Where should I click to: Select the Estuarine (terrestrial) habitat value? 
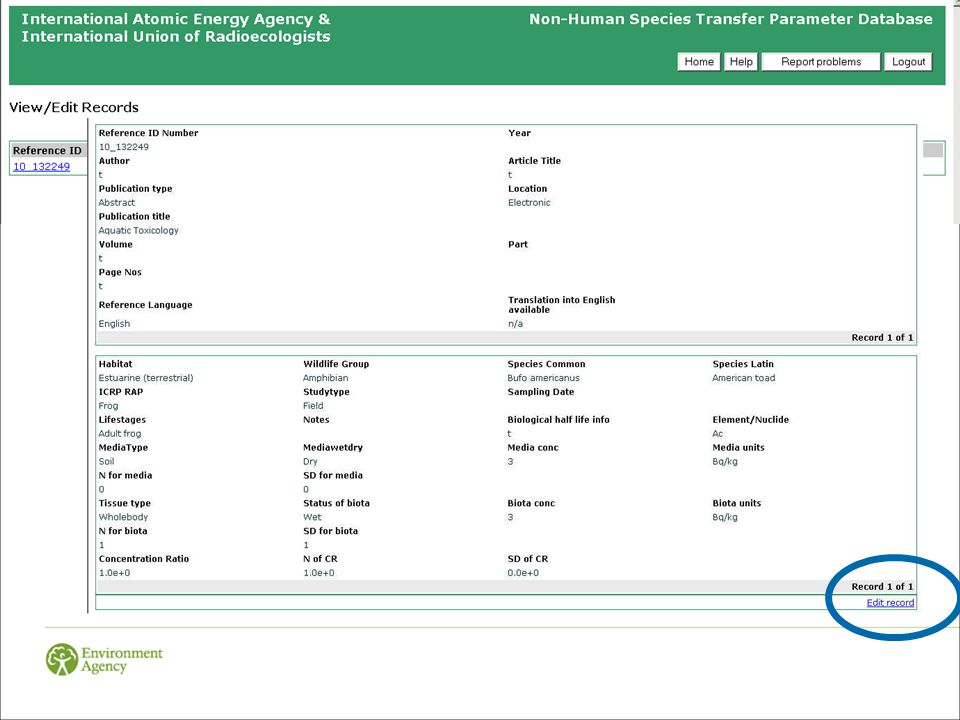pos(146,378)
